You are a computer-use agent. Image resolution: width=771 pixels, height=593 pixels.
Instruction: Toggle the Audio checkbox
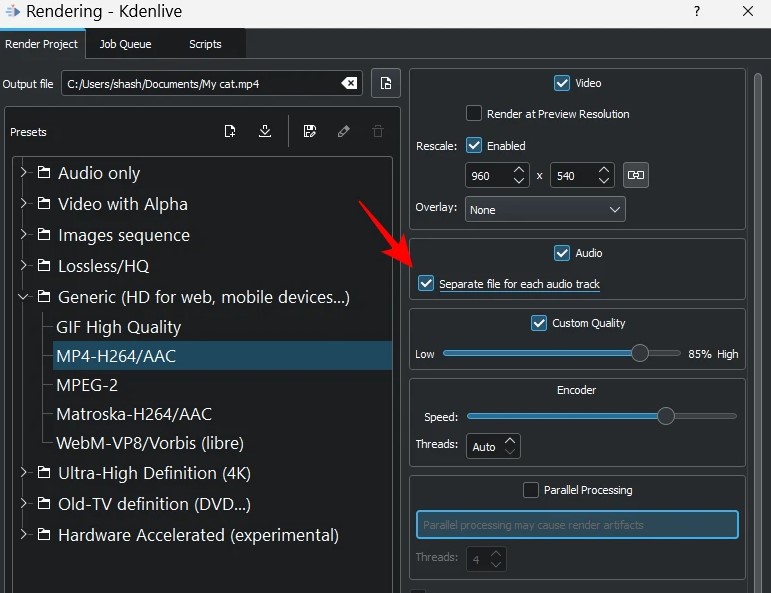pos(562,253)
